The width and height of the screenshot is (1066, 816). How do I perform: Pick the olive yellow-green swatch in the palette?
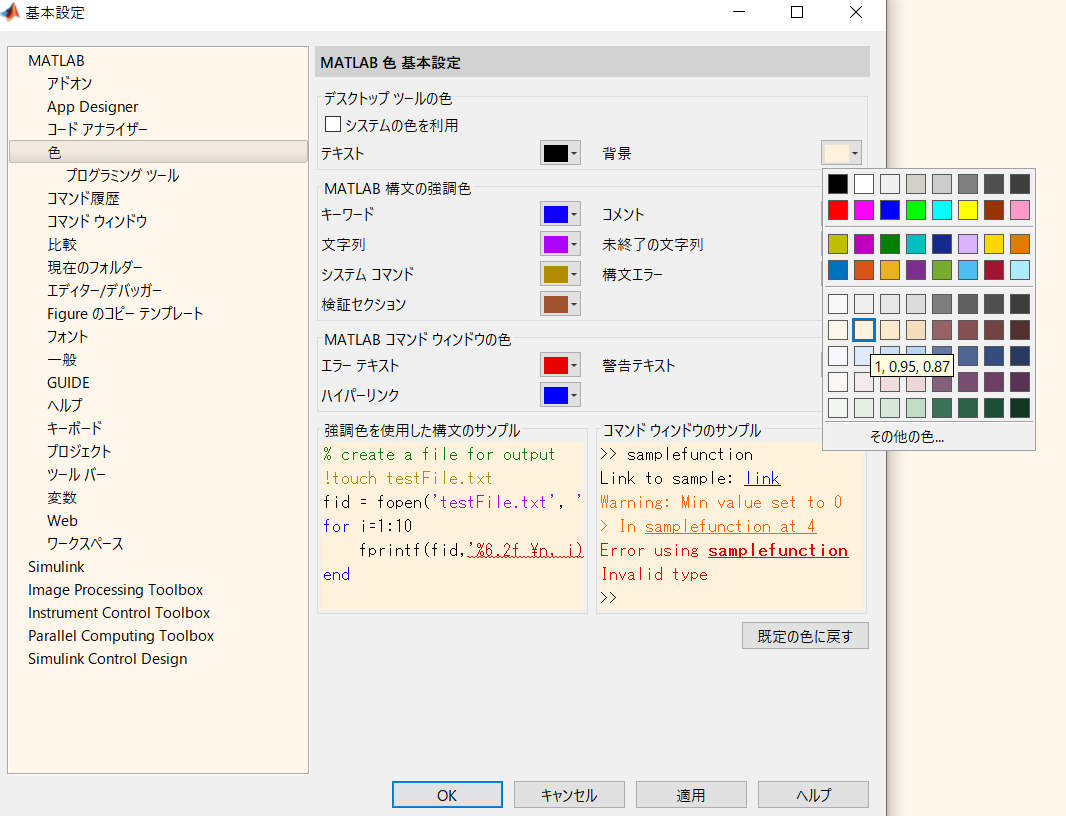click(838, 243)
